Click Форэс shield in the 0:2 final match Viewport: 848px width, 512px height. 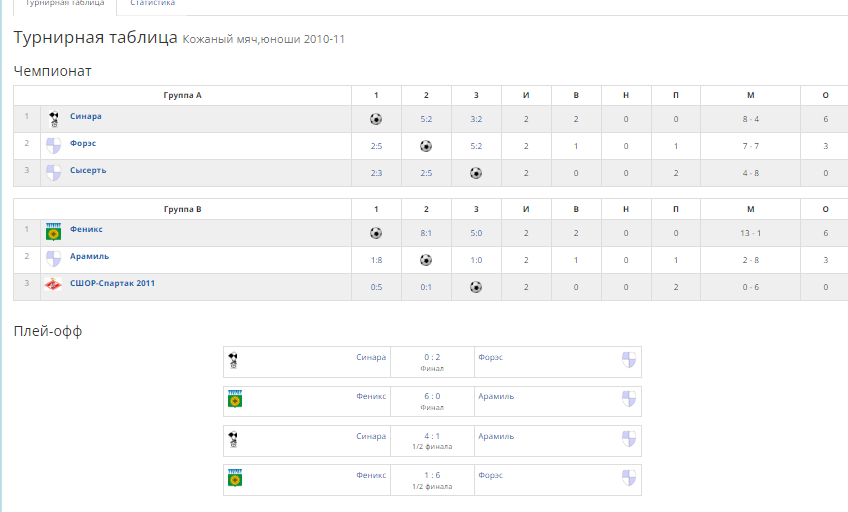click(629, 360)
